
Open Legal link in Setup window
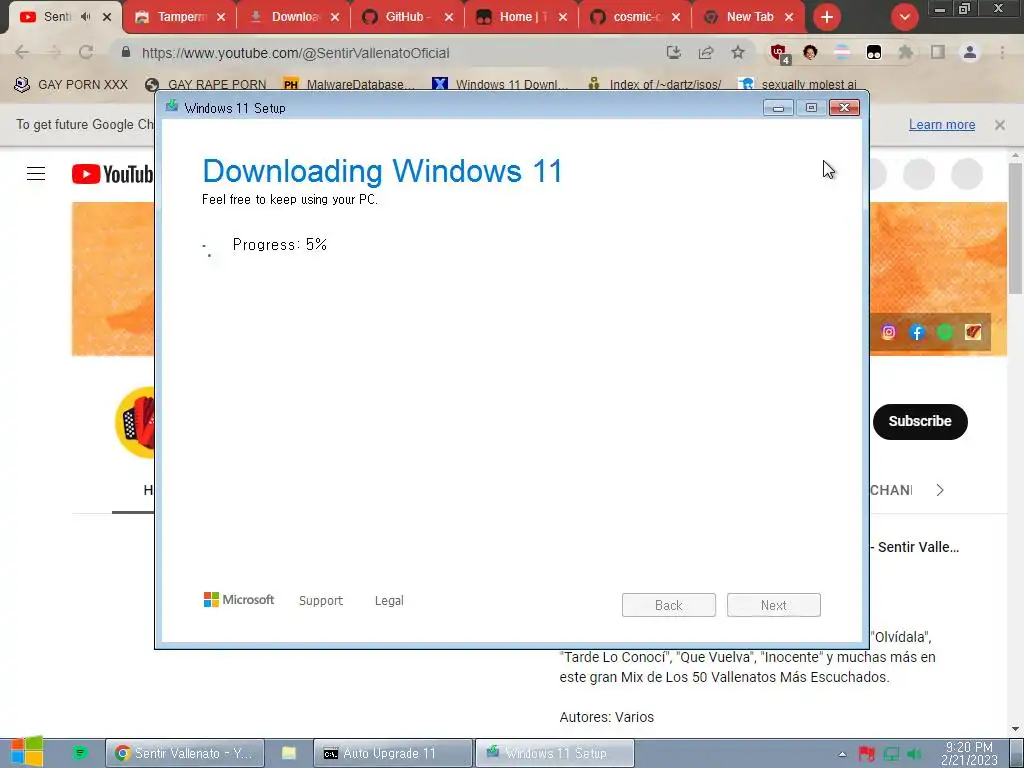389,601
